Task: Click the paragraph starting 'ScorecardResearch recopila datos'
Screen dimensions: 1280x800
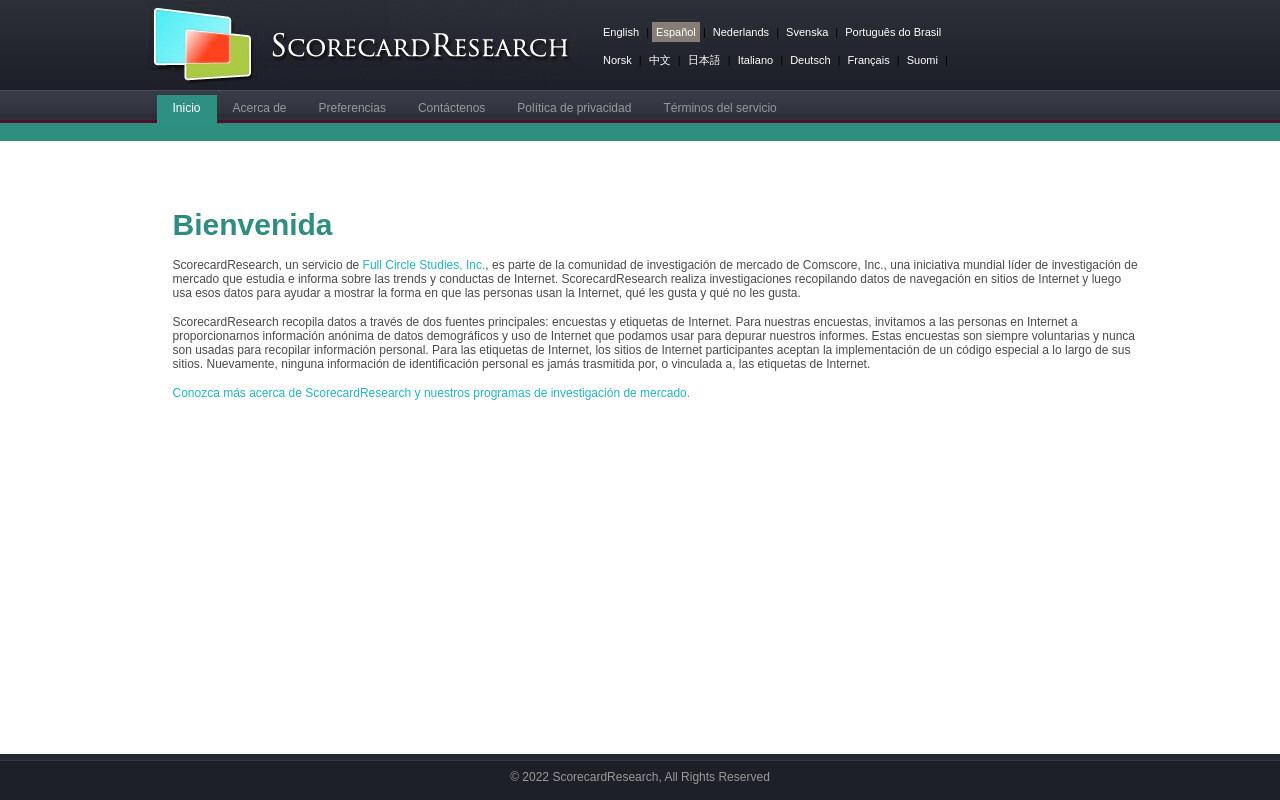Action: coord(654,343)
